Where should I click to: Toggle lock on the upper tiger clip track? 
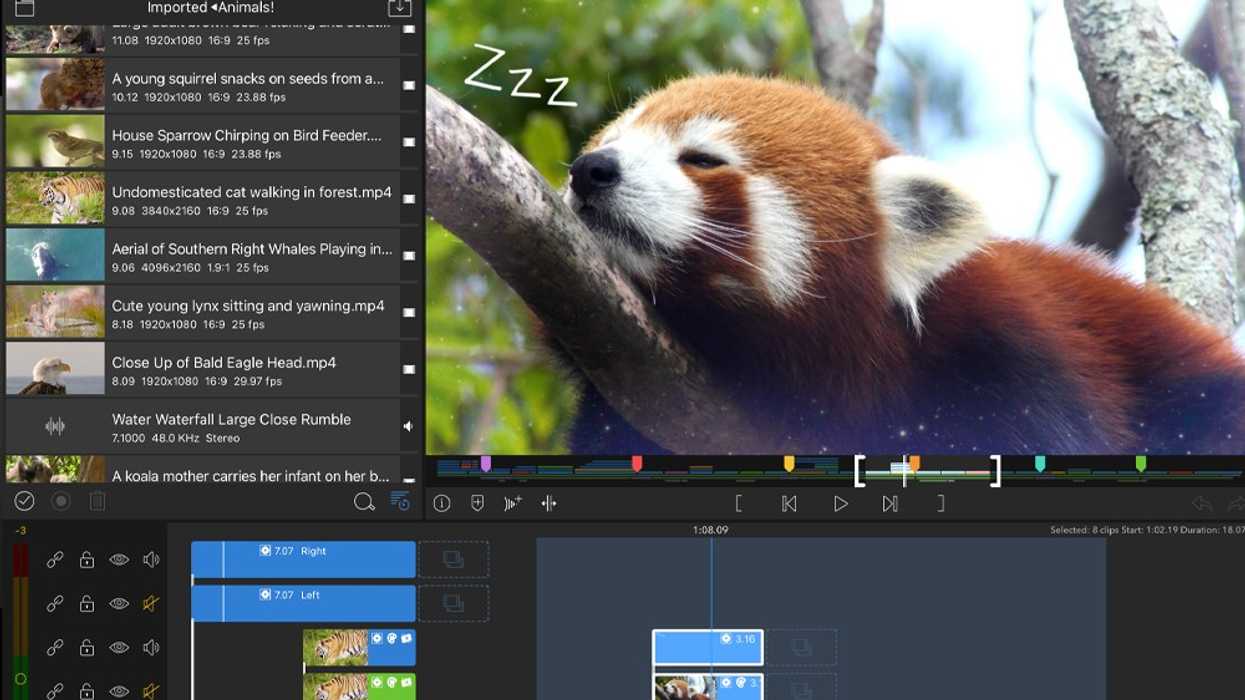pos(87,648)
